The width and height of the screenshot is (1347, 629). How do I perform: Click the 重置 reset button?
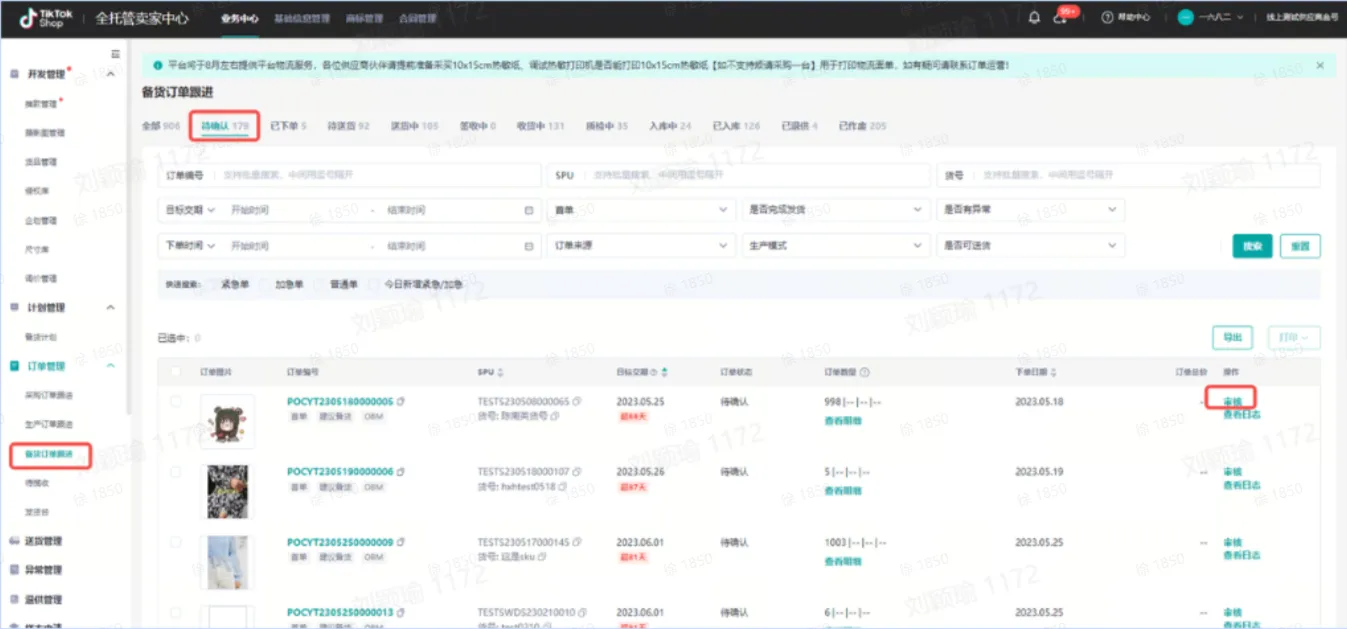[x=1300, y=245]
